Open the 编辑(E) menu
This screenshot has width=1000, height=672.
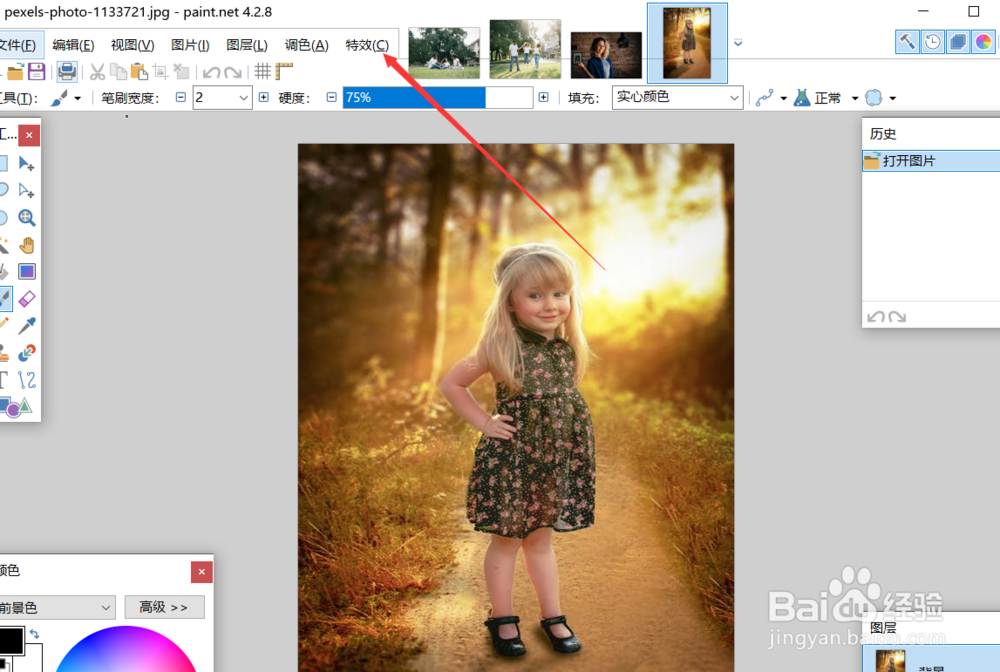[73, 45]
